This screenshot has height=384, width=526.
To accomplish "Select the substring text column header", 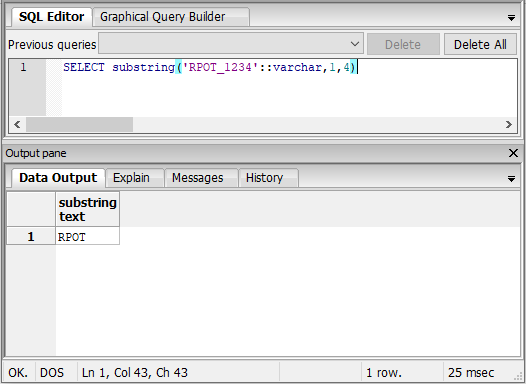I will (x=87, y=209).
